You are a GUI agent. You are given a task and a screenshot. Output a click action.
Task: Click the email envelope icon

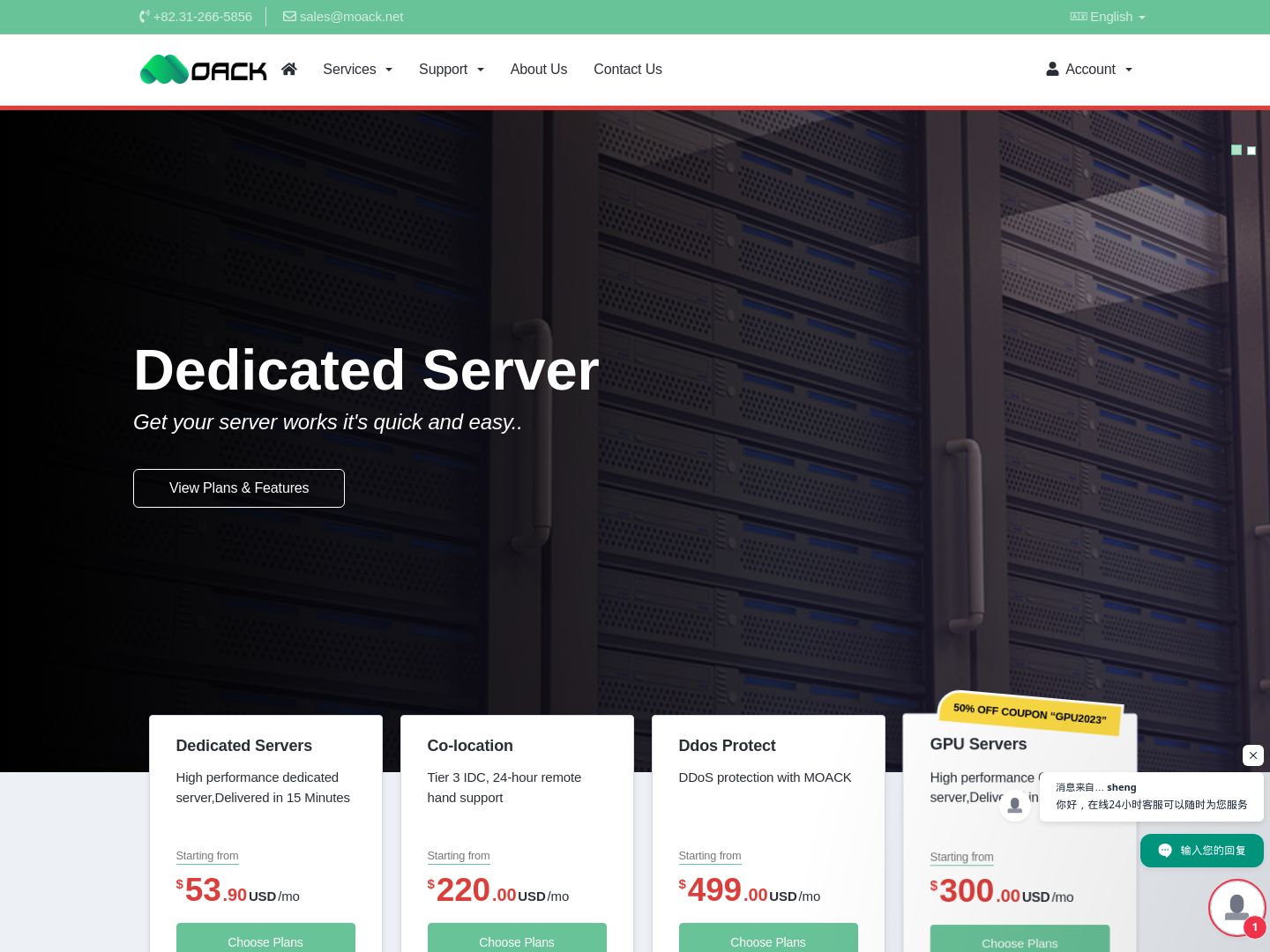(289, 17)
